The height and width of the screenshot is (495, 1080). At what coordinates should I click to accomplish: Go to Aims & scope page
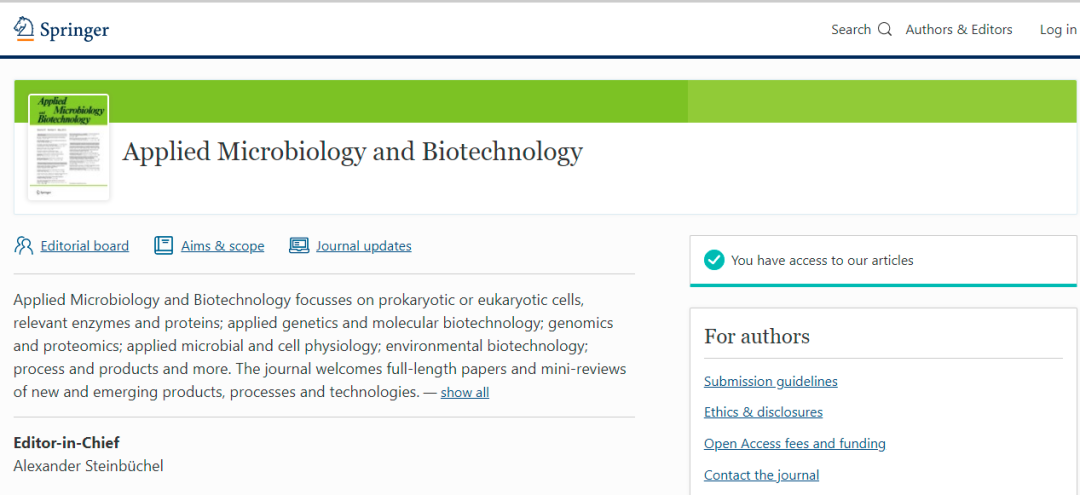(x=223, y=246)
